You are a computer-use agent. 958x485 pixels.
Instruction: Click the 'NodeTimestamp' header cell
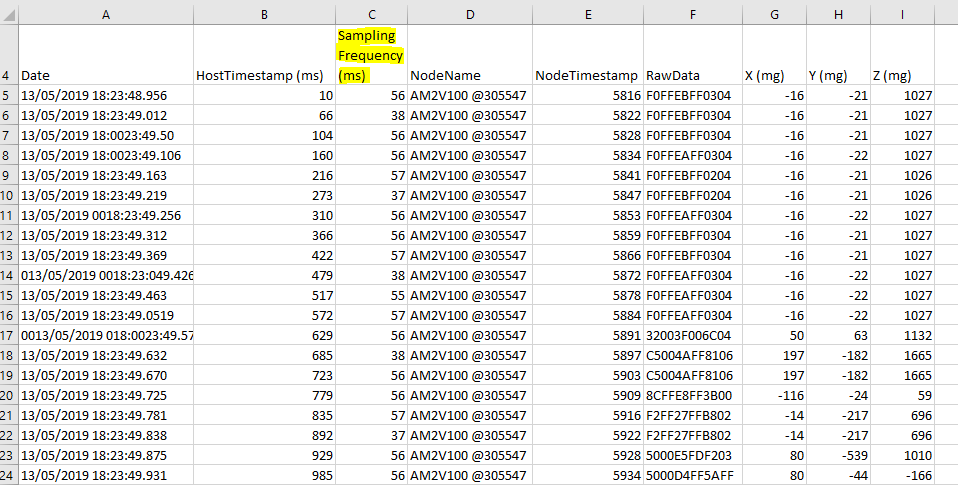[588, 55]
